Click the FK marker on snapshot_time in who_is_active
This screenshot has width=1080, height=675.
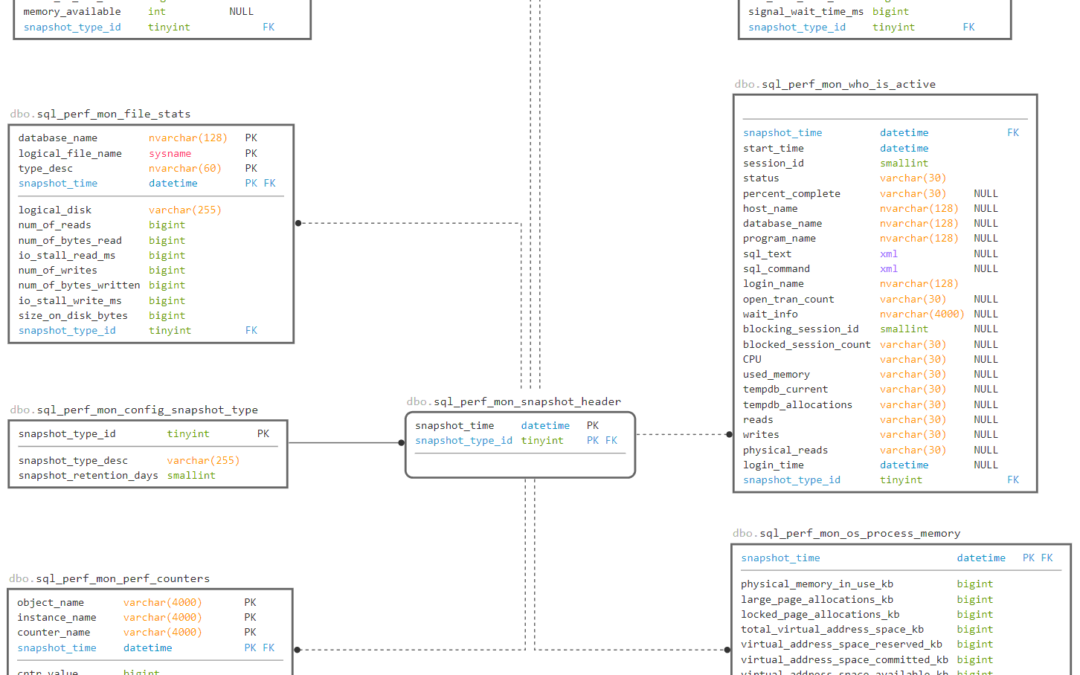coord(1012,132)
